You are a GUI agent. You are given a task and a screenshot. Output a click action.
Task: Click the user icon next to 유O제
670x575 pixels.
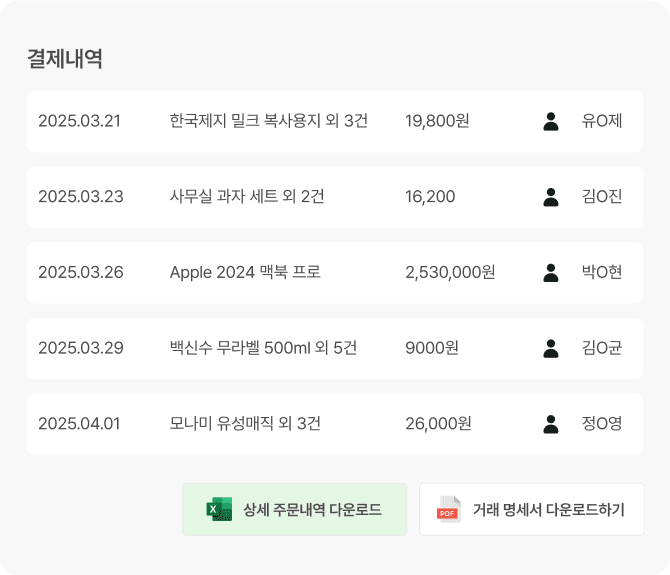(551, 121)
